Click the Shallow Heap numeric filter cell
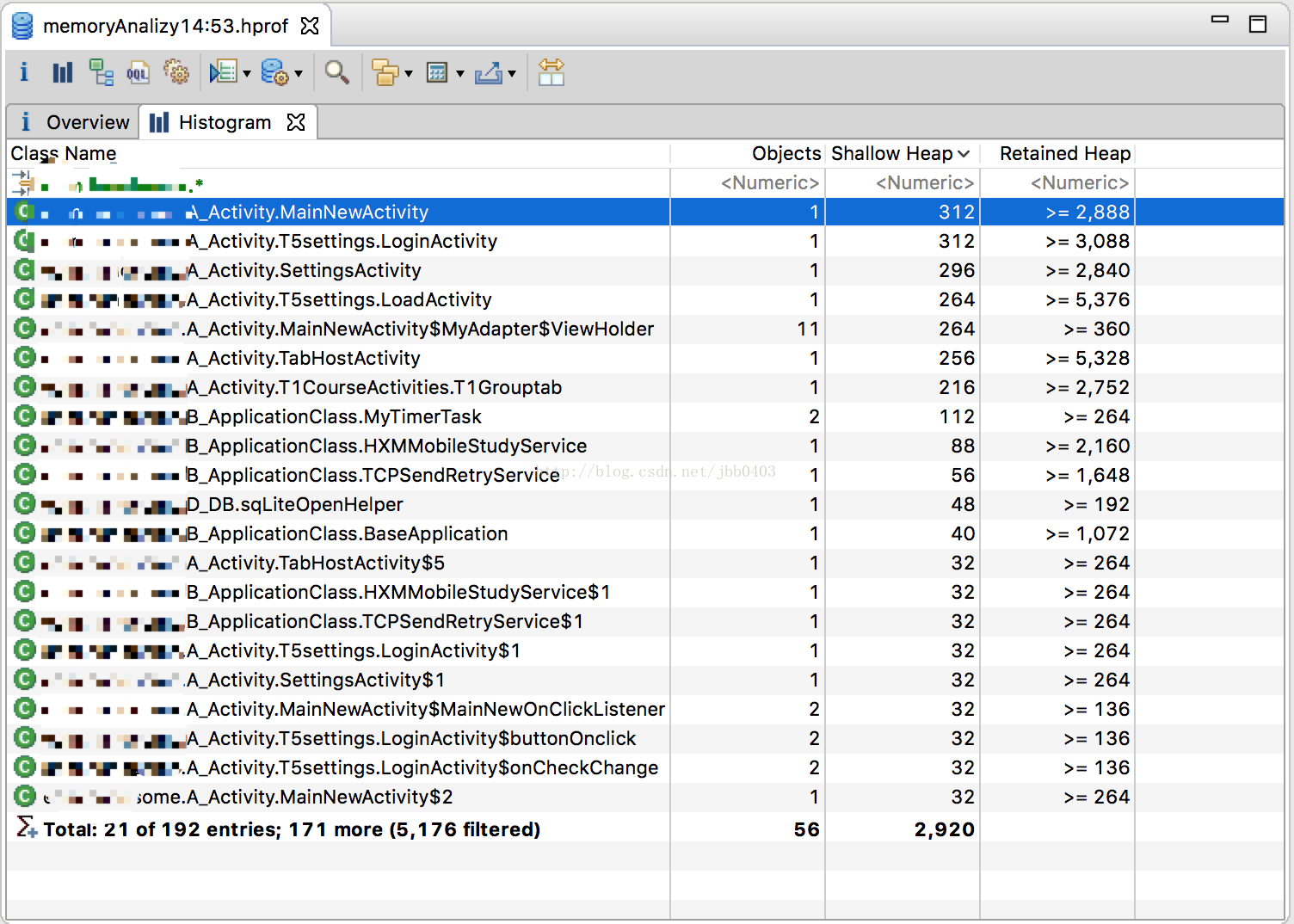1294x924 pixels. coord(903,183)
